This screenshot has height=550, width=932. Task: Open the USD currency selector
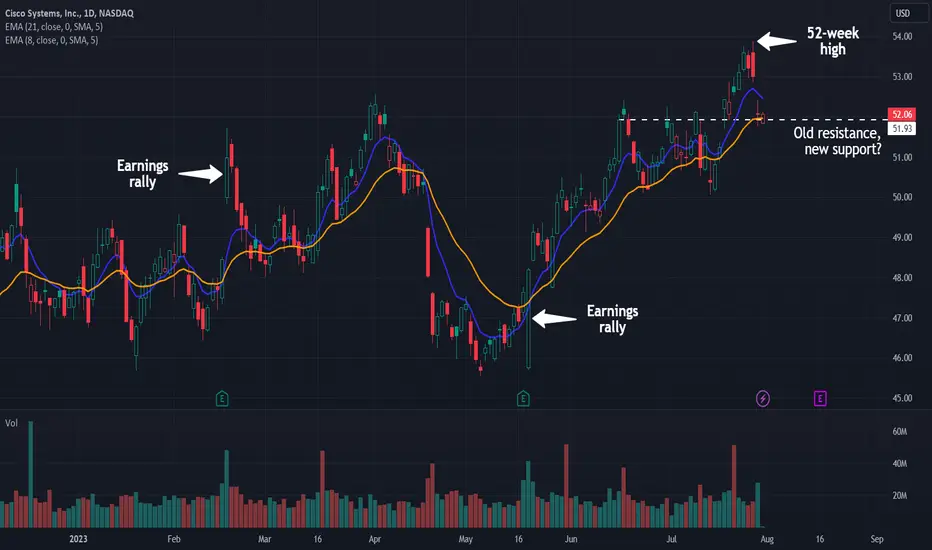(x=903, y=13)
